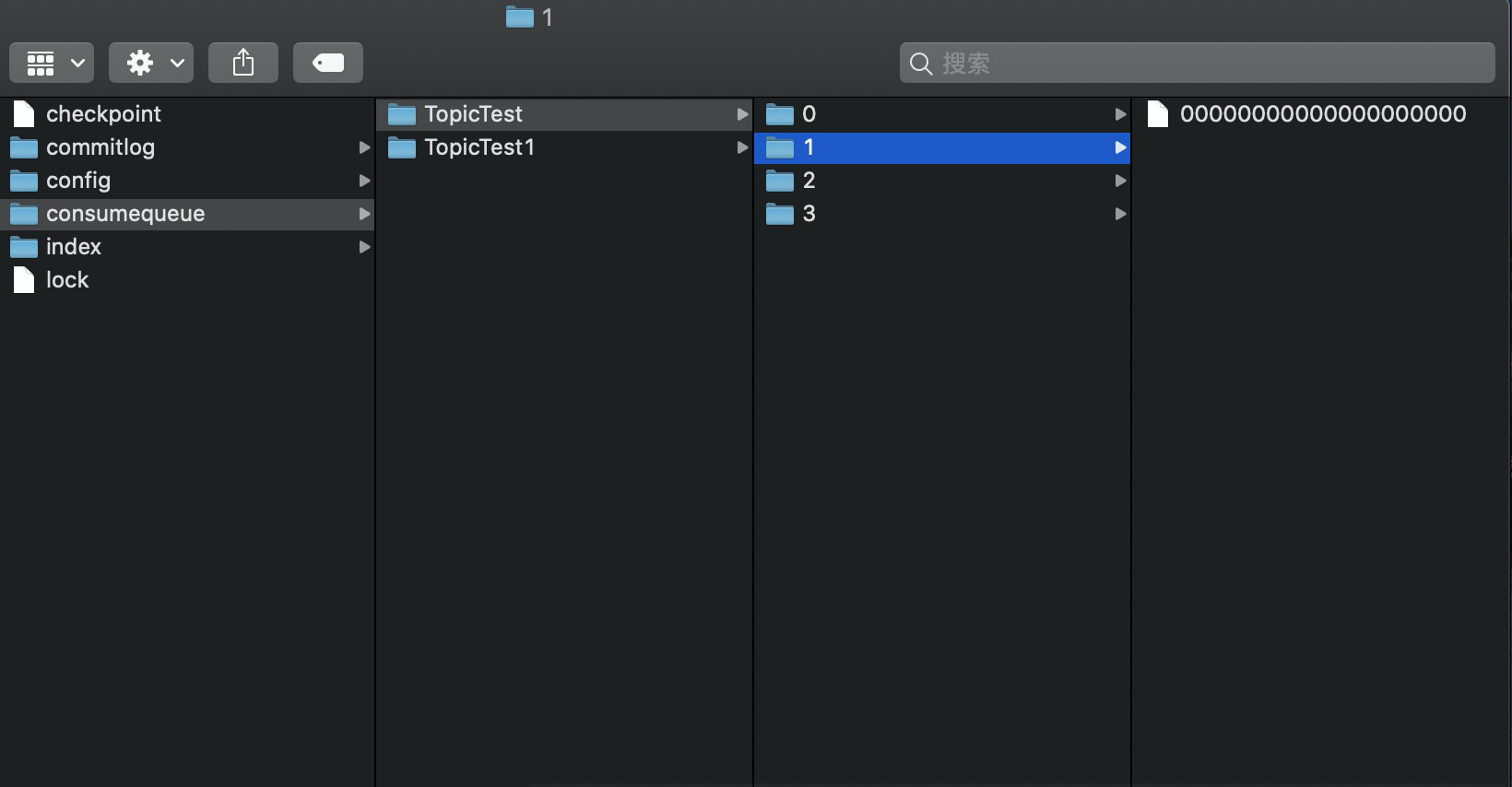Click the folder 0 icon

point(780,114)
